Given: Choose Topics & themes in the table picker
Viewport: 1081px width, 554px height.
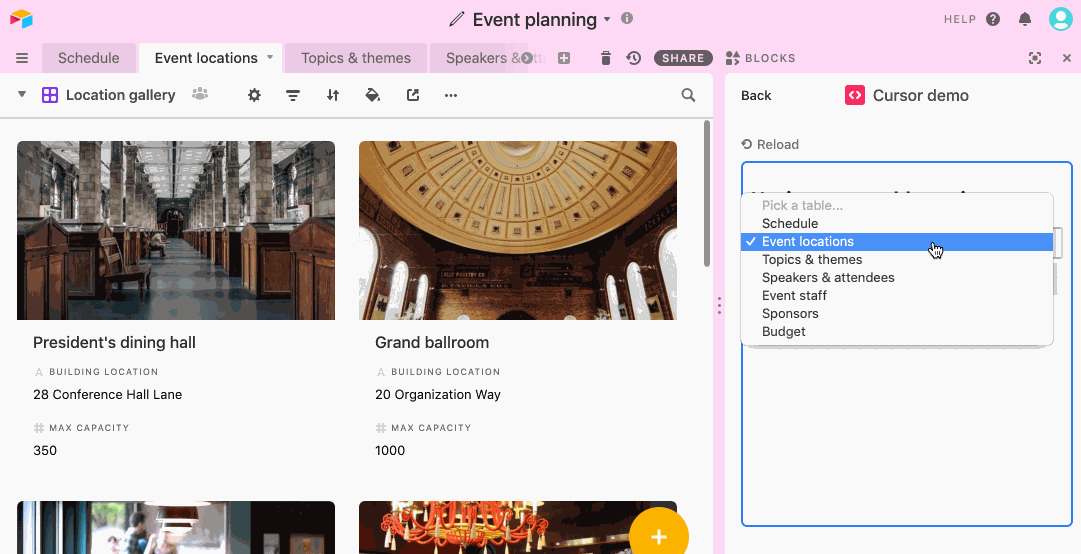Looking at the screenshot, I should point(897,259).
